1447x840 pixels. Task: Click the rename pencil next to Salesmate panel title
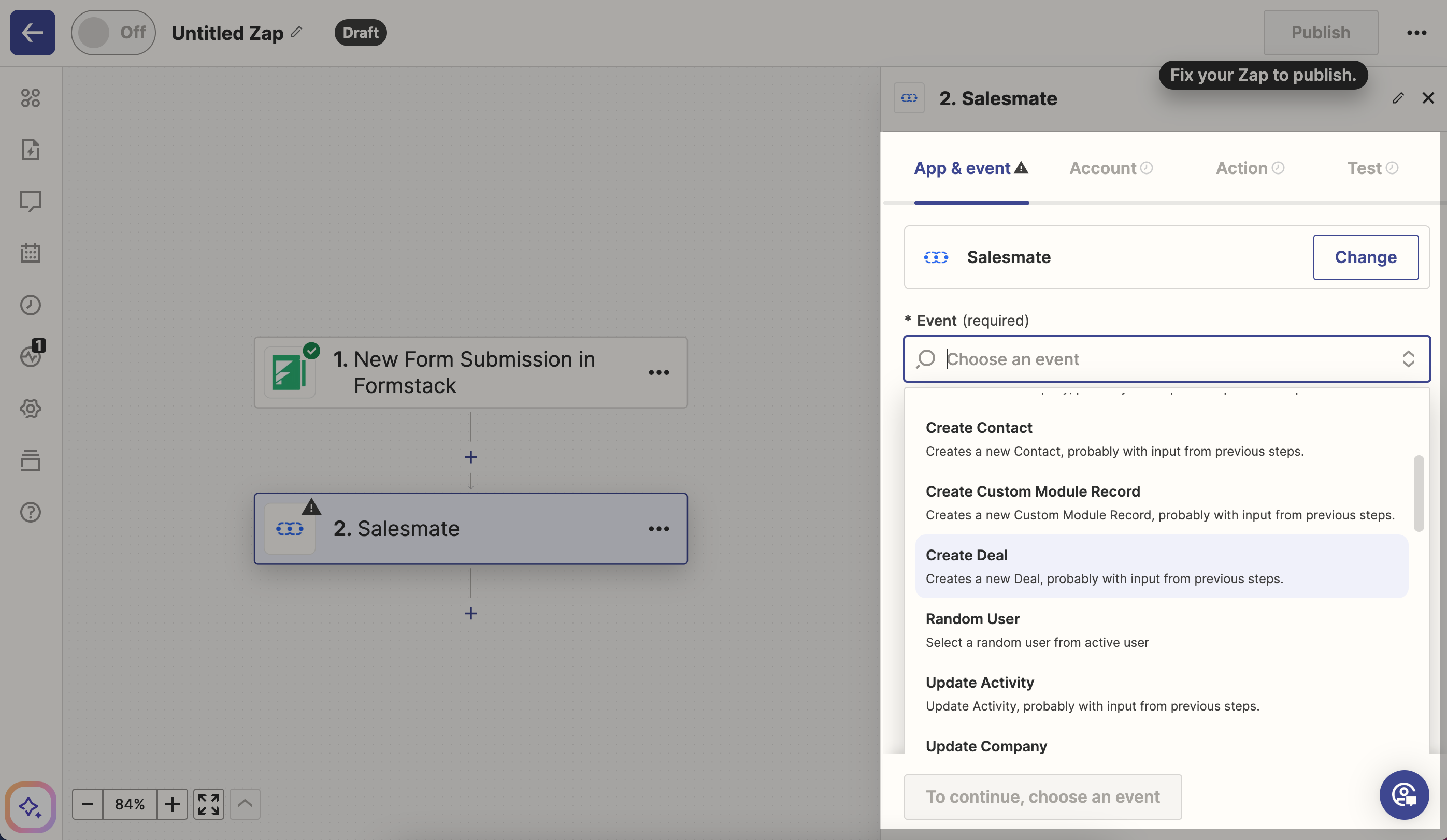click(1398, 98)
